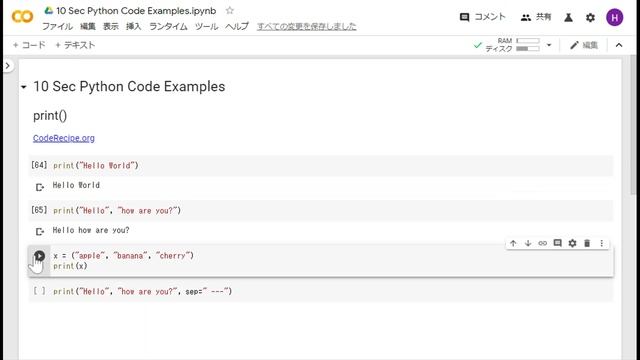Open settings gear in top header
This screenshot has width=640, height=360.
click(590, 18)
